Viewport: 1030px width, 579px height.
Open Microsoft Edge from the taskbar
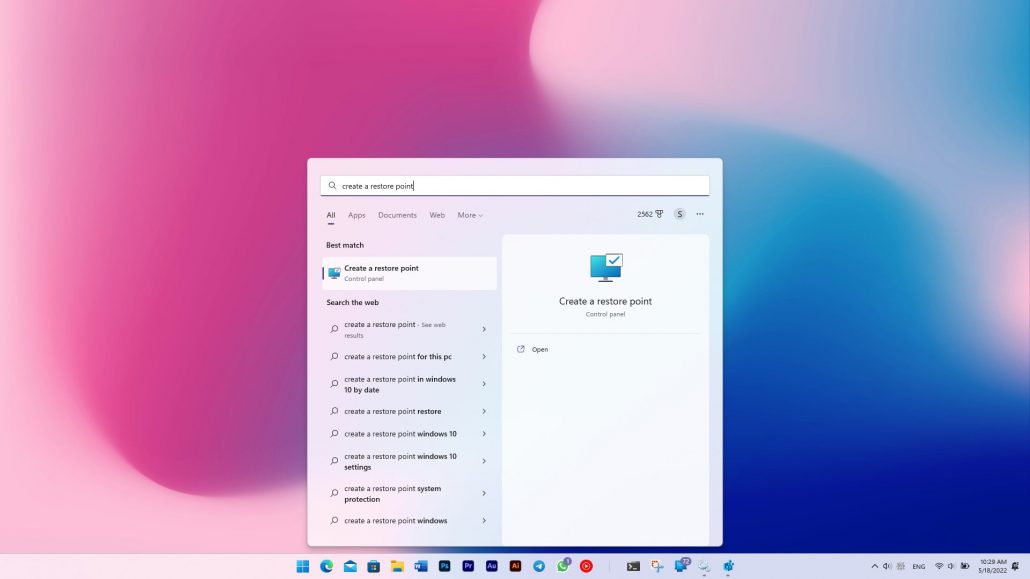pyautogui.click(x=326, y=566)
